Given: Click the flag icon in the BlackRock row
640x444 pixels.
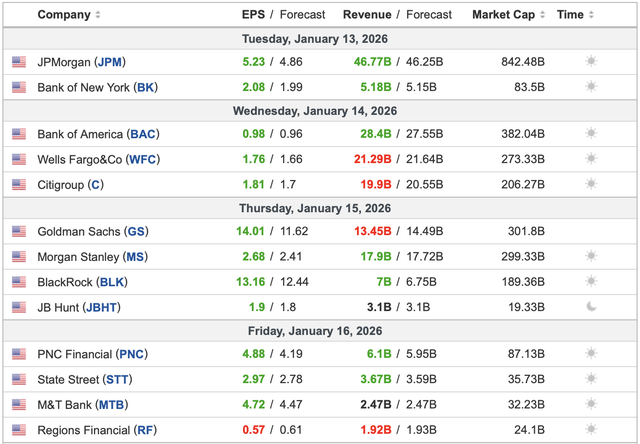Looking at the screenshot, I should click(19, 282).
